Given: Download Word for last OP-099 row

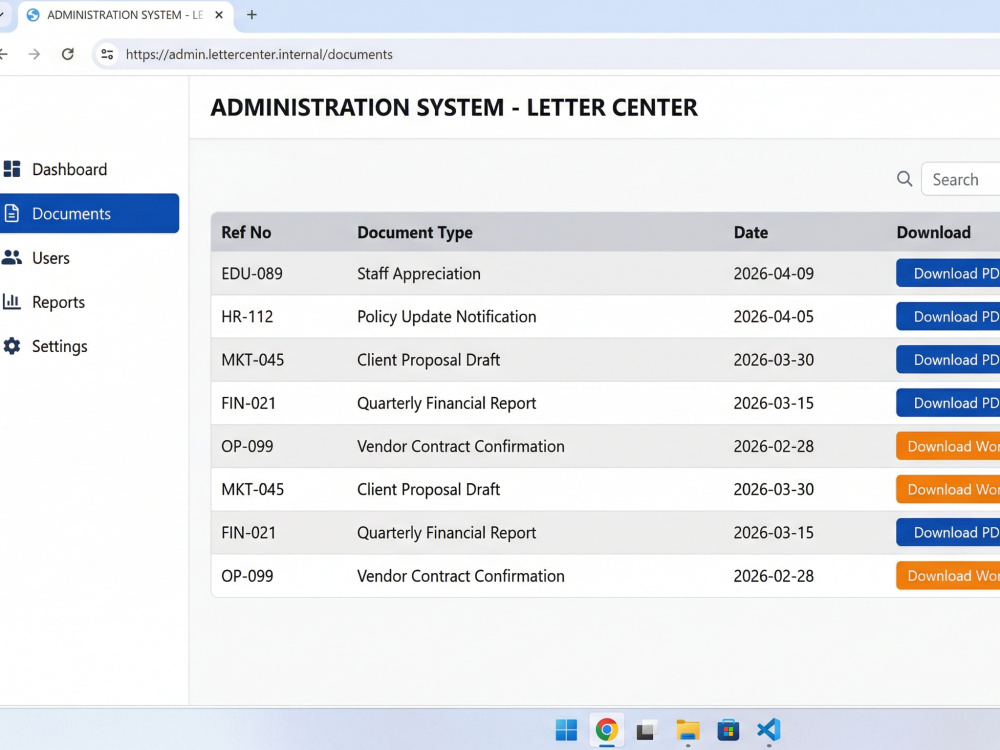Looking at the screenshot, I should [948, 576].
